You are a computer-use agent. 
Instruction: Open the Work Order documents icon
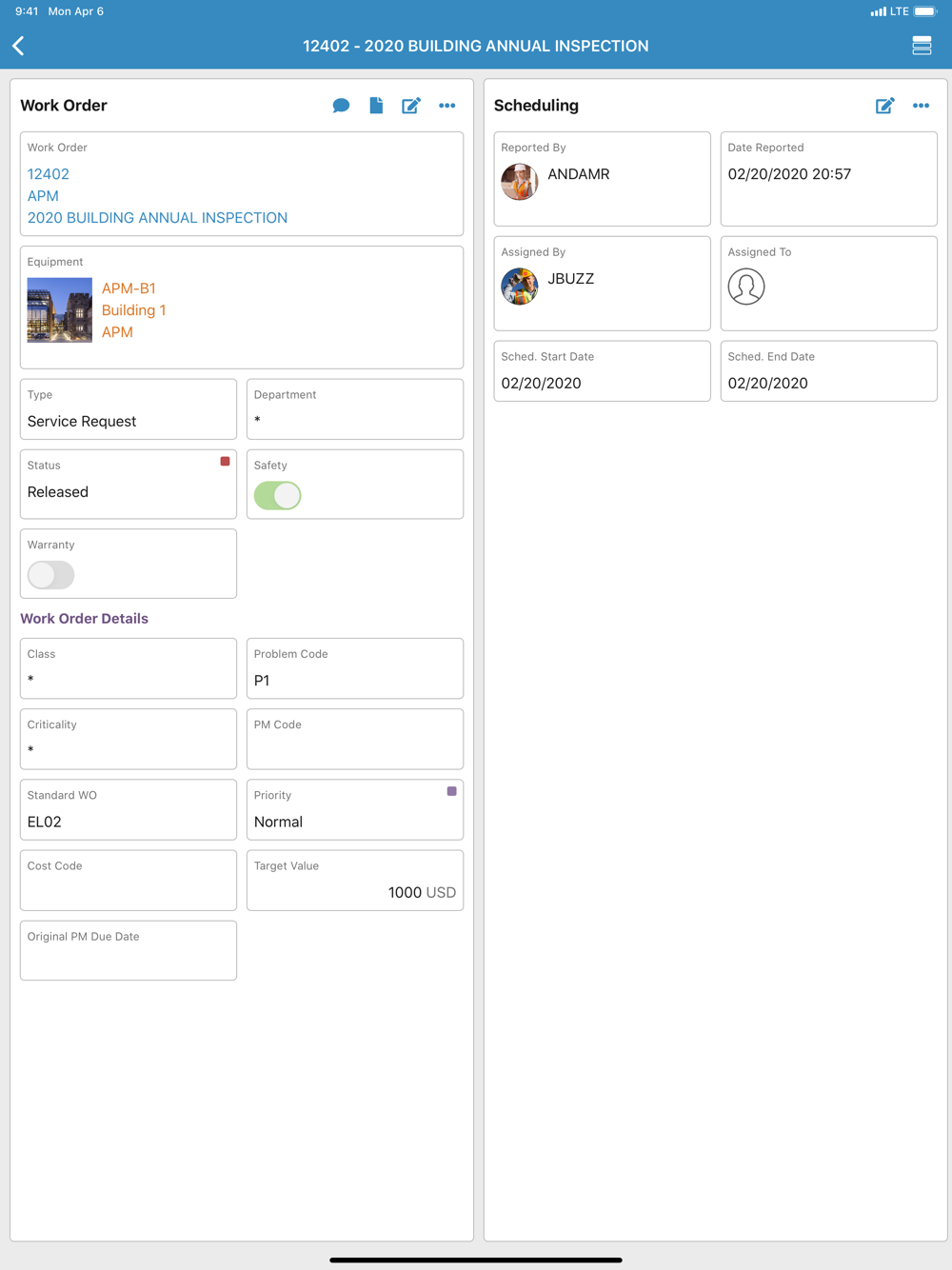pyautogui.click(x=376, y=106)
